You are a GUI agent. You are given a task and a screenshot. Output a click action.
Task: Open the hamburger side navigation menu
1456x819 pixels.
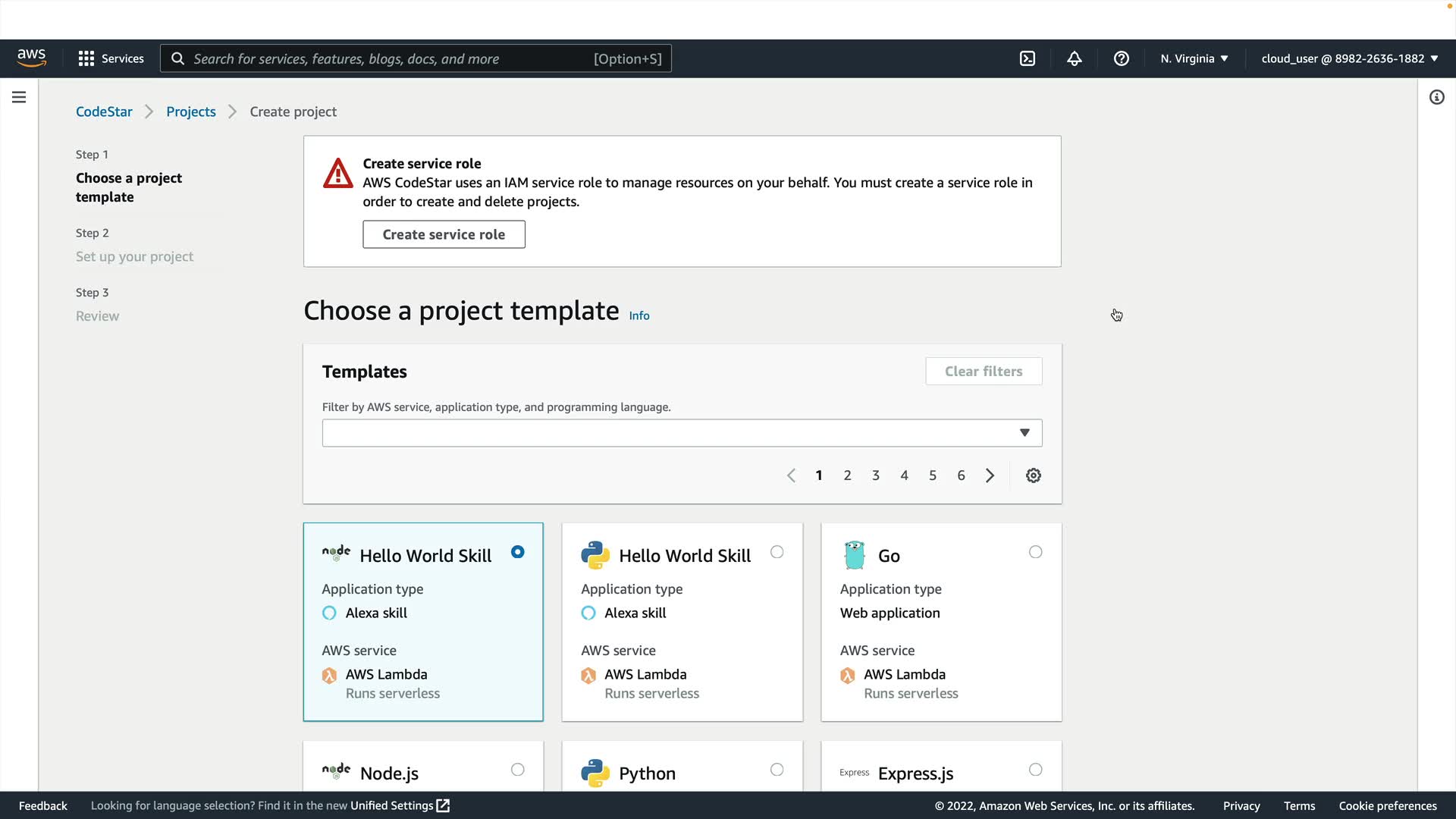(x=19, y=97)
